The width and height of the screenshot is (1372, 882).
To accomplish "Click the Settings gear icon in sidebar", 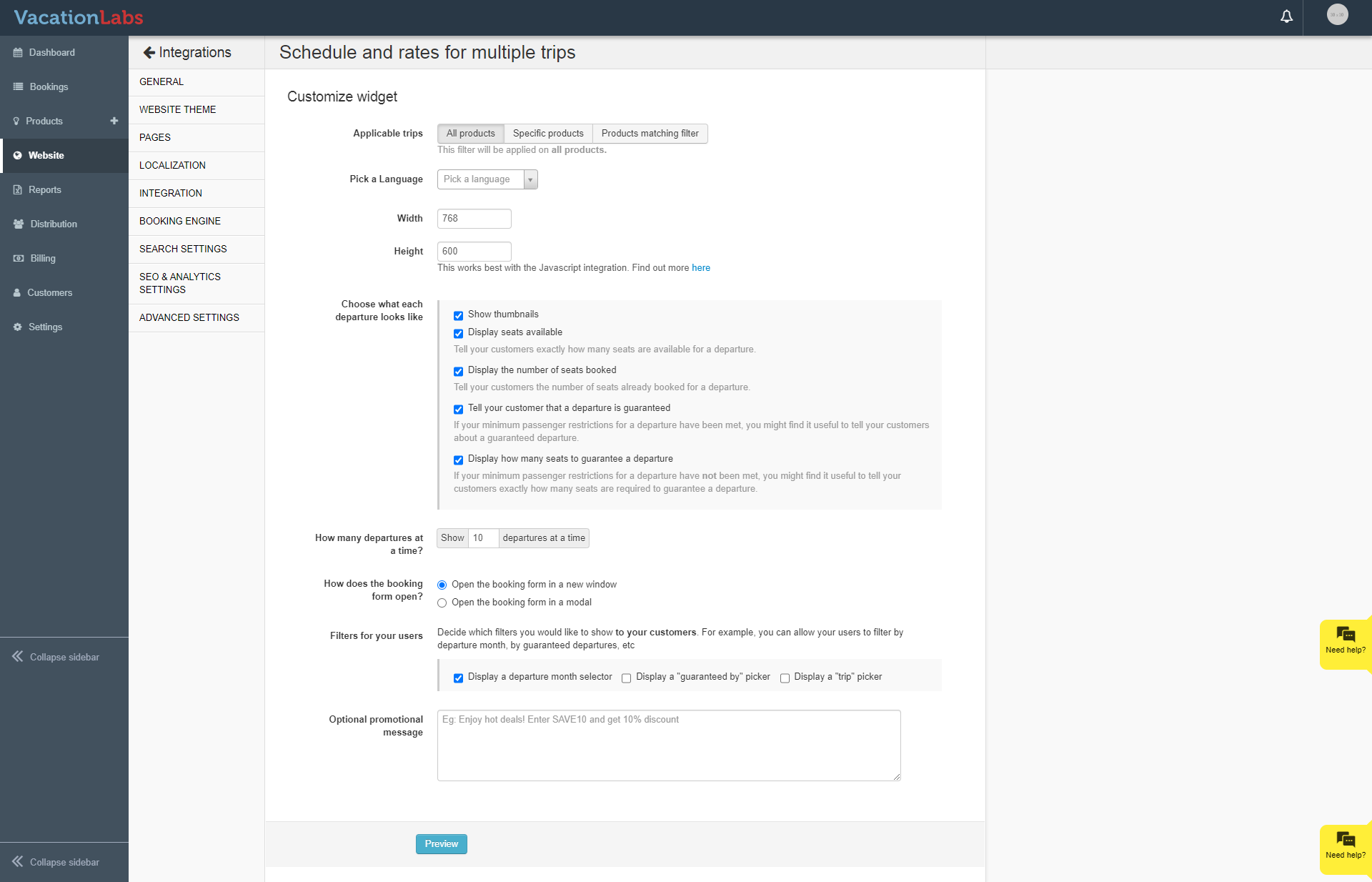I will click(x=18, y=327).
